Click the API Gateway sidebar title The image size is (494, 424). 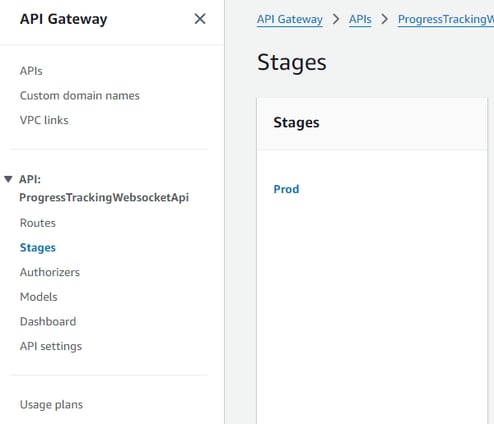(x=64, y=19)
